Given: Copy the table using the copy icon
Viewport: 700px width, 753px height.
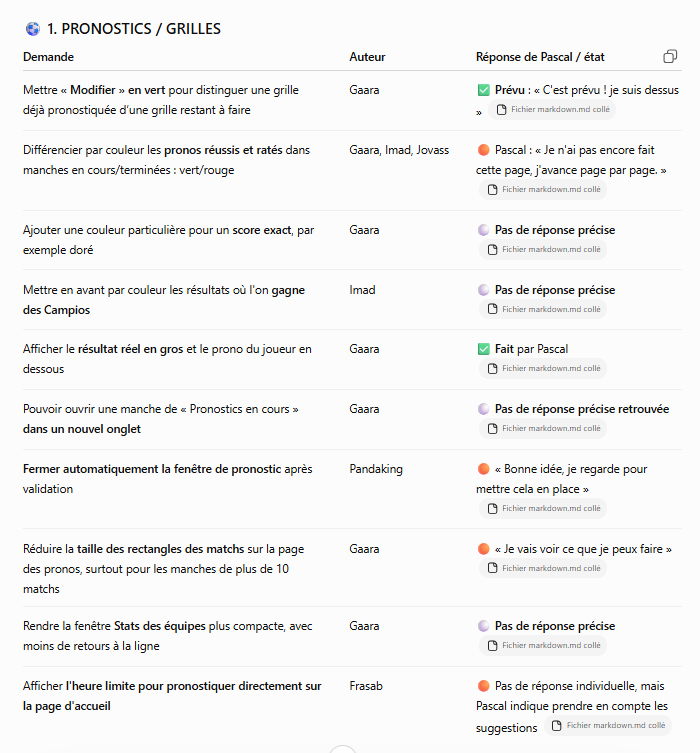Looking at the screenshot, I should 670,57.
